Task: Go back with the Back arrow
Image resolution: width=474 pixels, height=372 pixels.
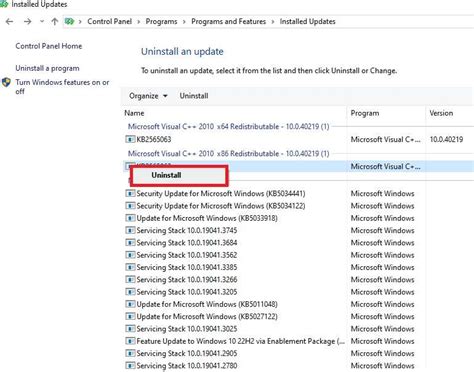Action: point(9,22)
